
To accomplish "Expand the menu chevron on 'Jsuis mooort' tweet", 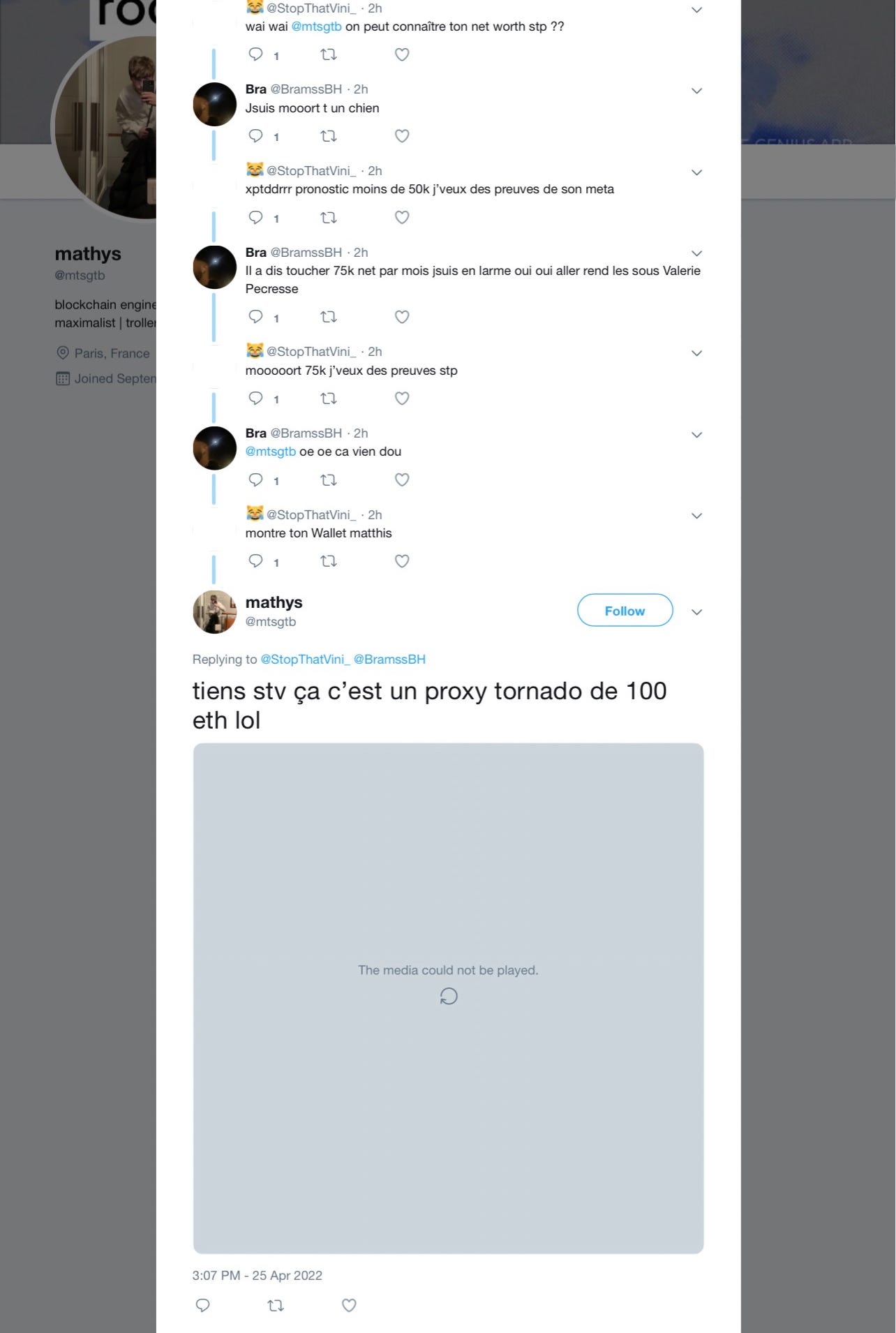I will [x=696, y=91].
